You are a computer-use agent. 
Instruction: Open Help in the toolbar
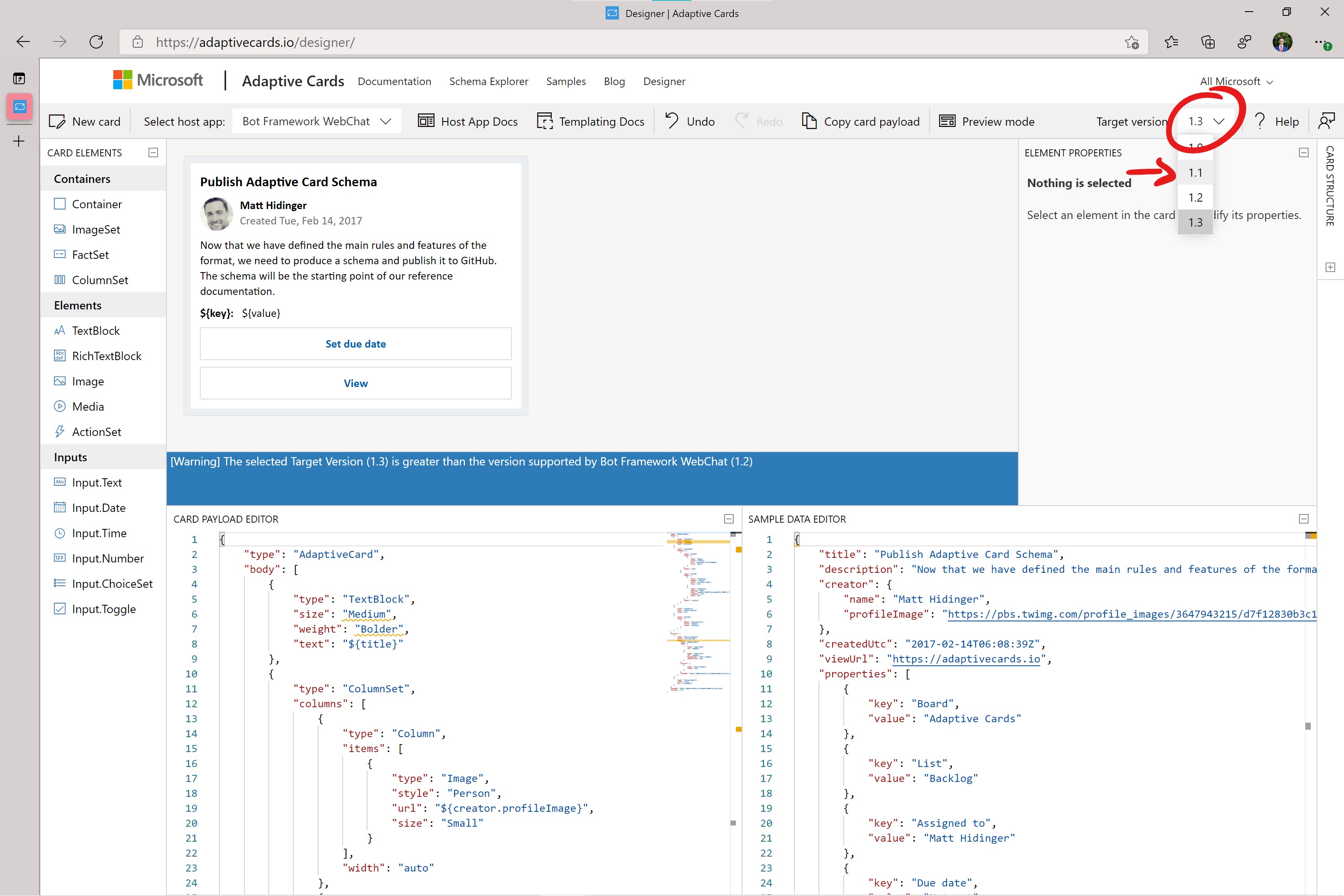[1276, 121]
